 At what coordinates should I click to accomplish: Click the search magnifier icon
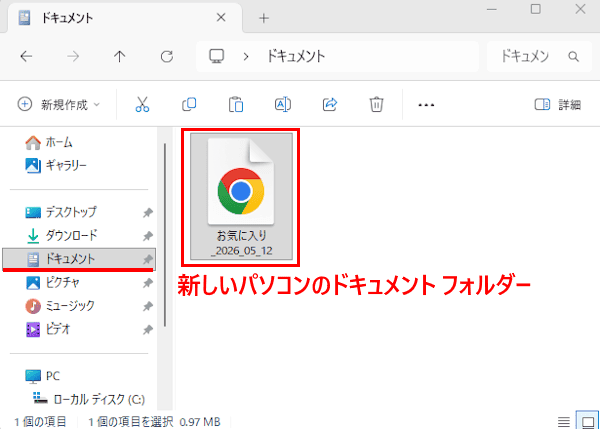click(x=573, y=57)
